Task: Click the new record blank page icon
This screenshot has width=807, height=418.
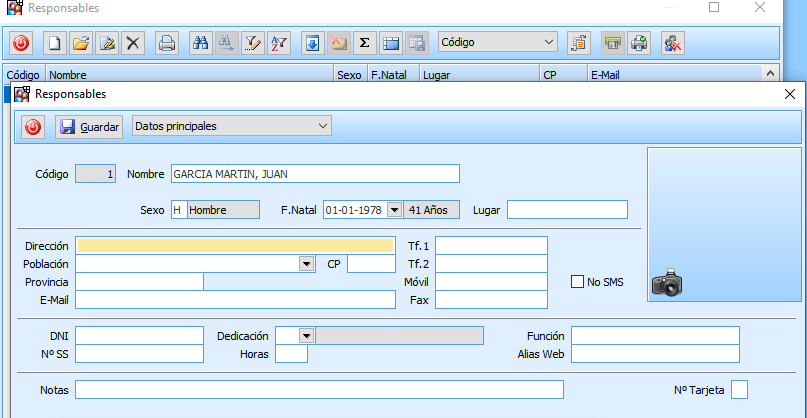Action: click(x=56, y=43)
